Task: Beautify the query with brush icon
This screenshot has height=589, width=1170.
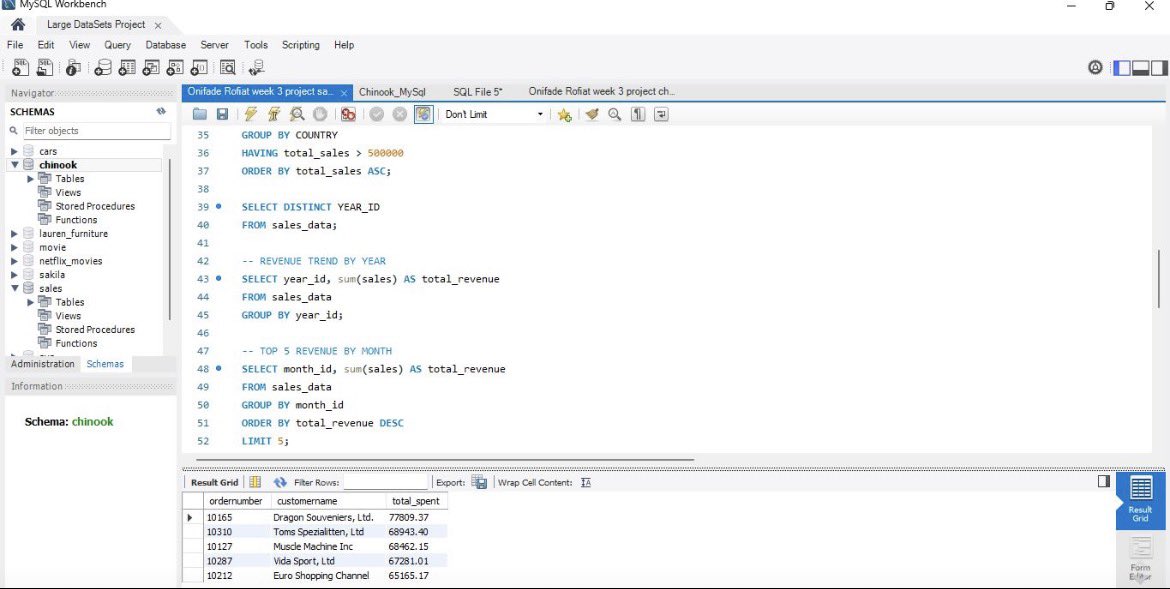Action: pos(592,114)
